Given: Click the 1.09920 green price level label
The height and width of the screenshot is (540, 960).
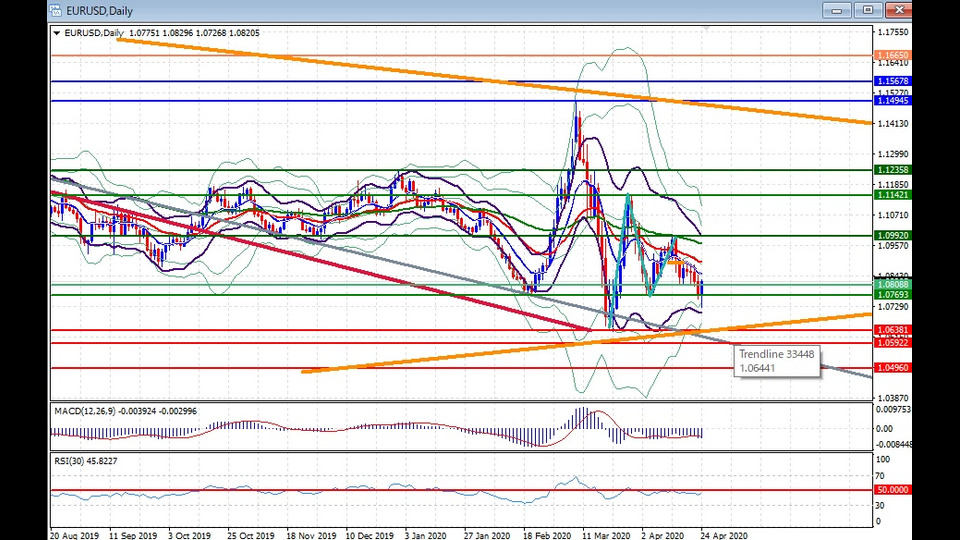Looking at the screenshot, I should [893, 235].
